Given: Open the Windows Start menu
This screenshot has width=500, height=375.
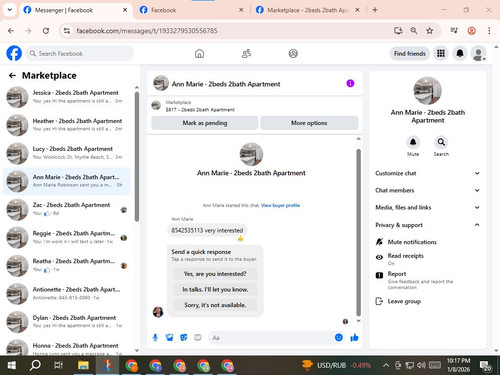Looking at the screenshot, I should (12, 365).
